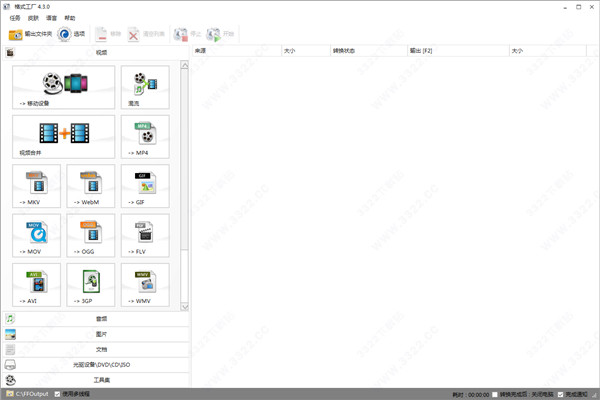Click the video format list scrollbar thumb

[184, 160]
